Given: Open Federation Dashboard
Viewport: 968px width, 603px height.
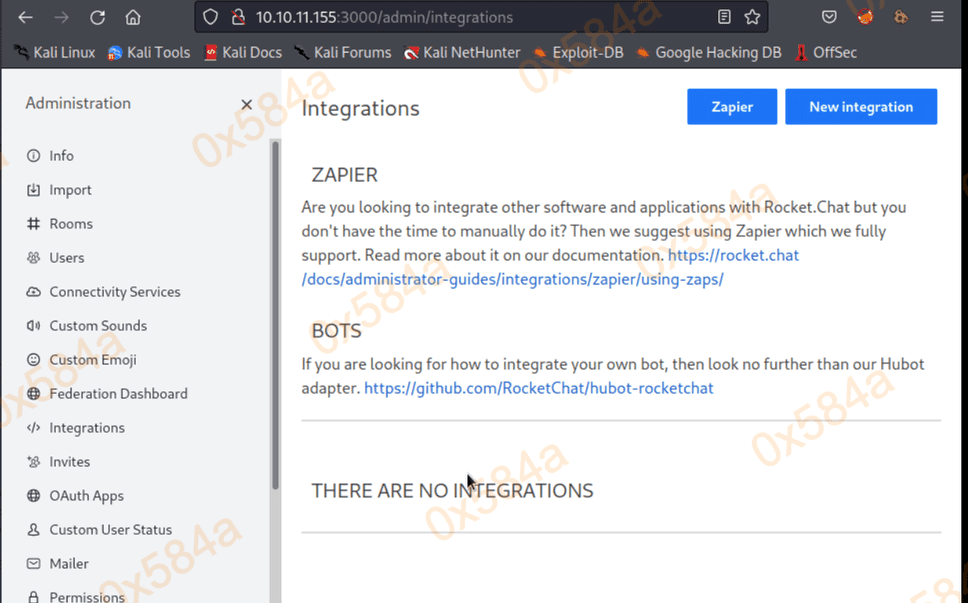Looking at the screenshot, I should 118,394.
